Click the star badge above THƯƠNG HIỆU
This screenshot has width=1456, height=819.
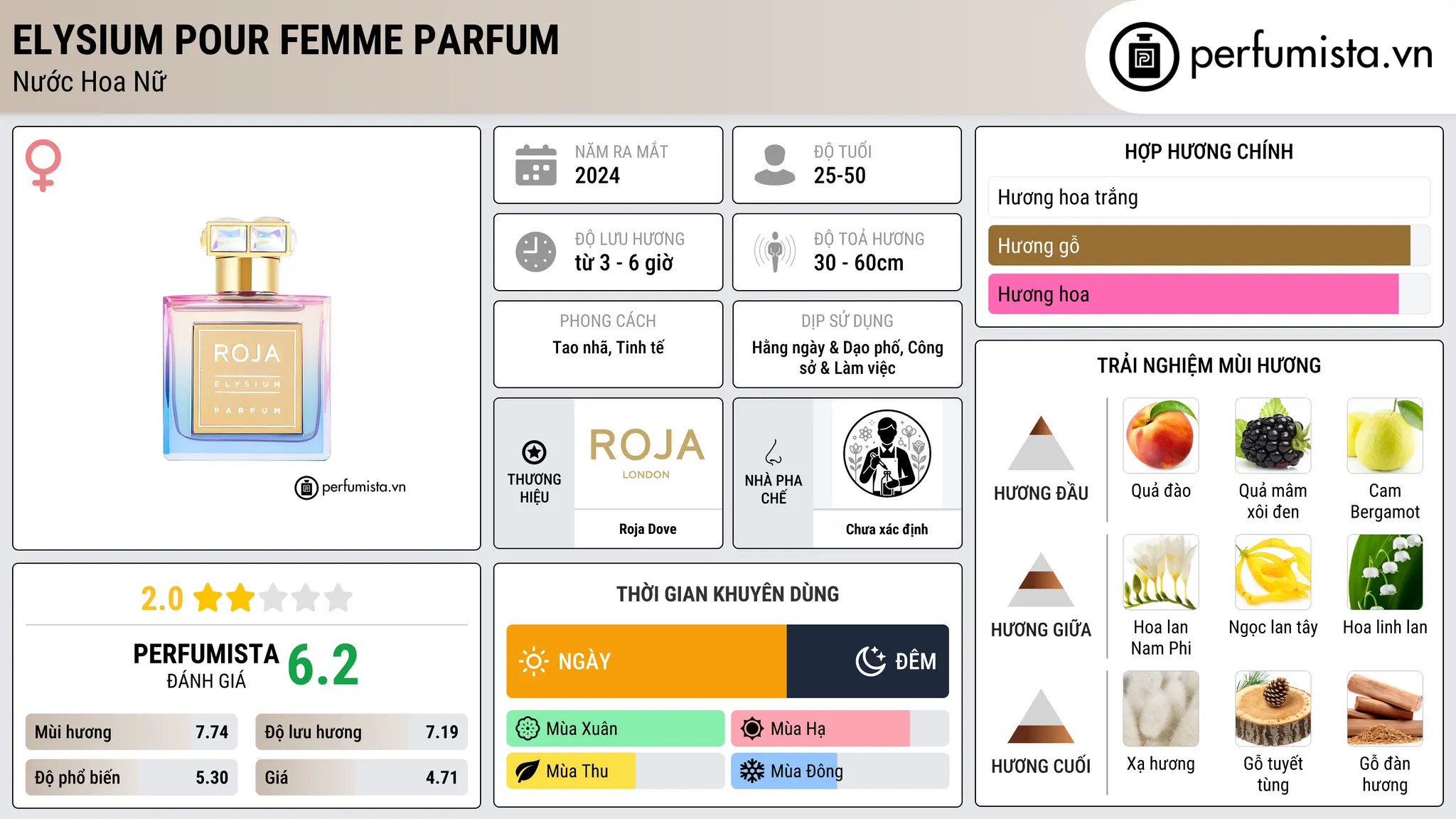click(534, 451)
